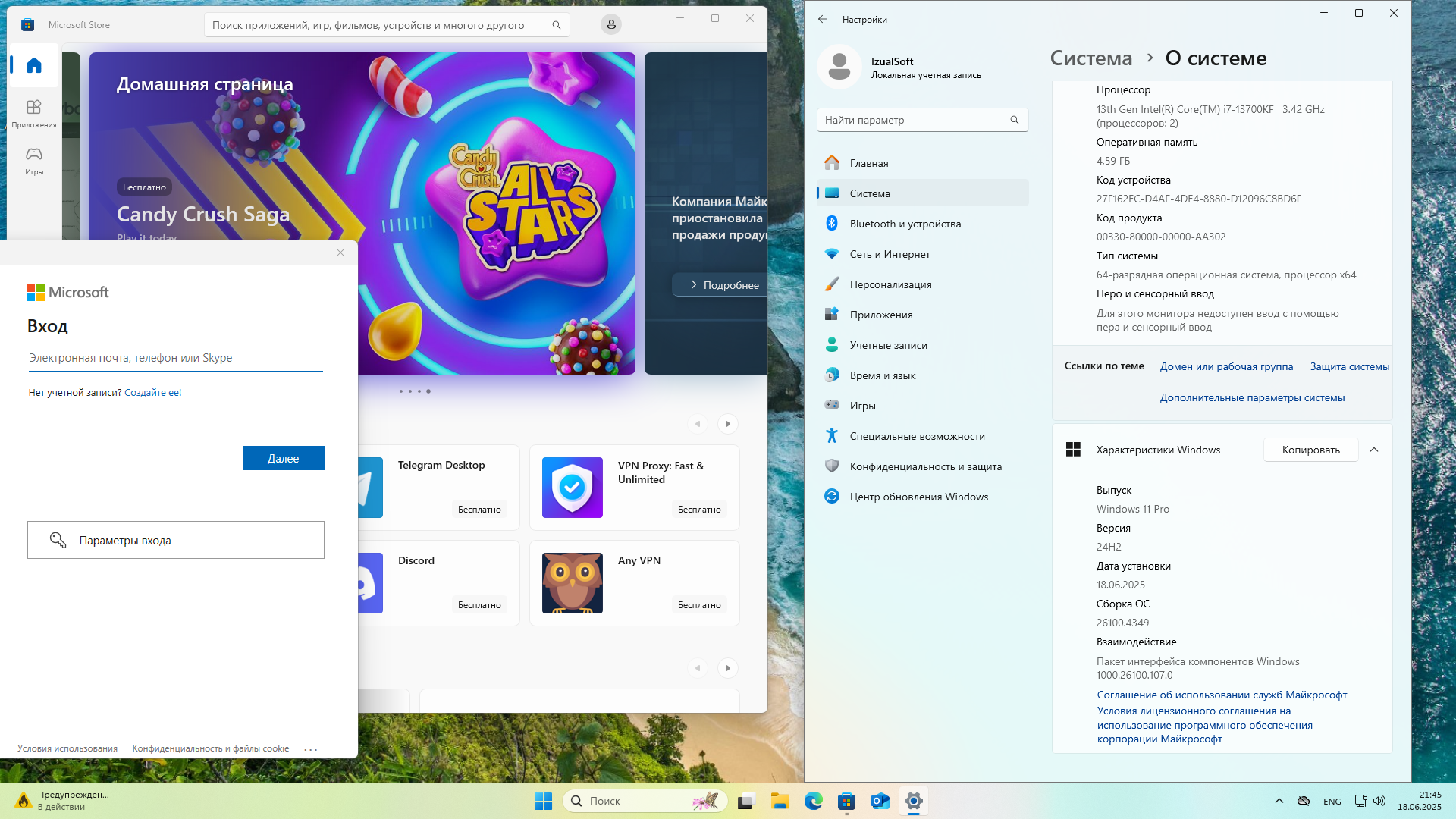
Task: Open Bluetooth и устройства settings
Action: pyautogui.click(x=922, y=224)
